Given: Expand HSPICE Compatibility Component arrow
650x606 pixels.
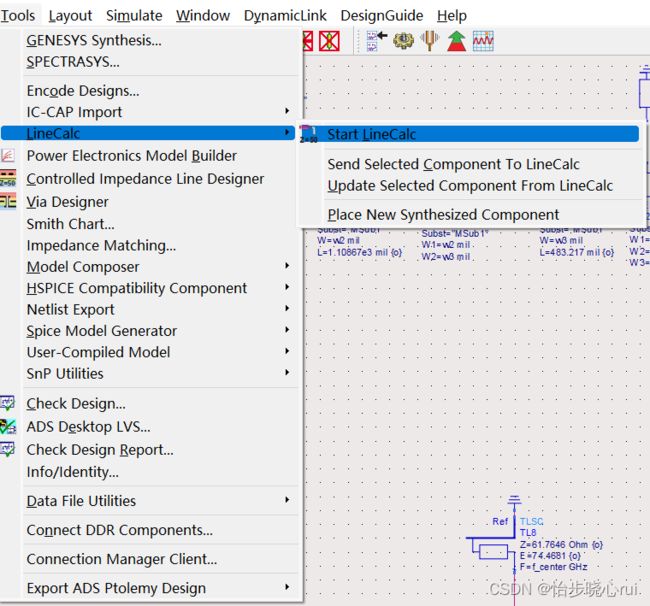Looking at the screenshot, I should pos(287,287).
